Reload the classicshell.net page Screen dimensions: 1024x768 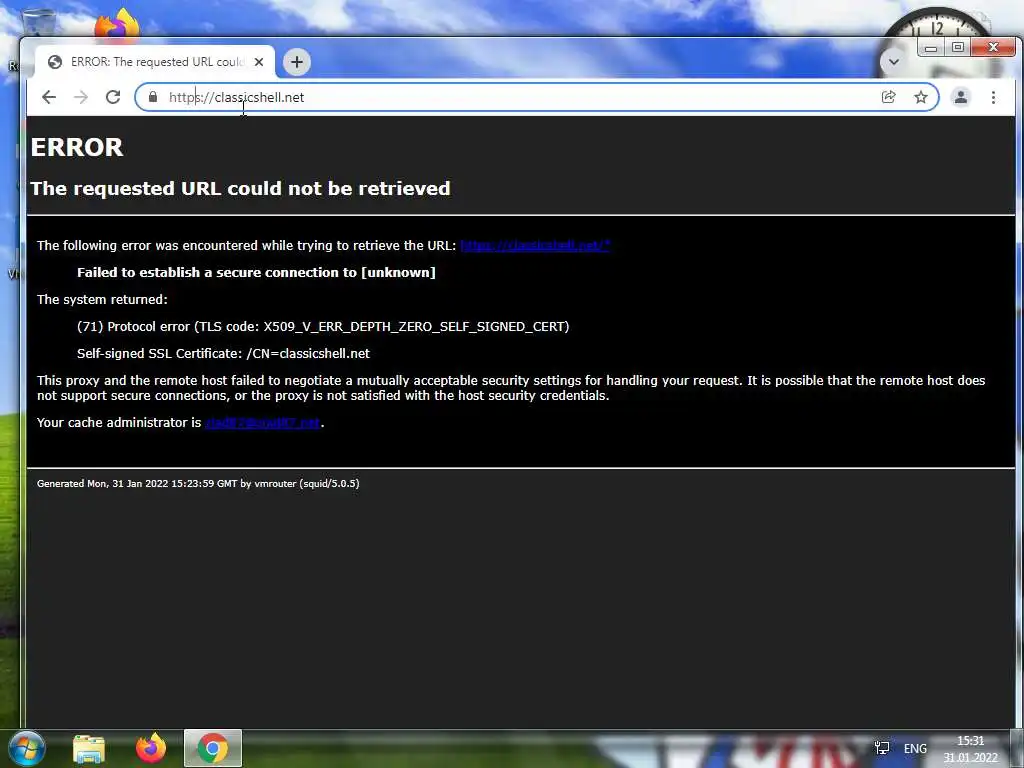coord(113,97)
